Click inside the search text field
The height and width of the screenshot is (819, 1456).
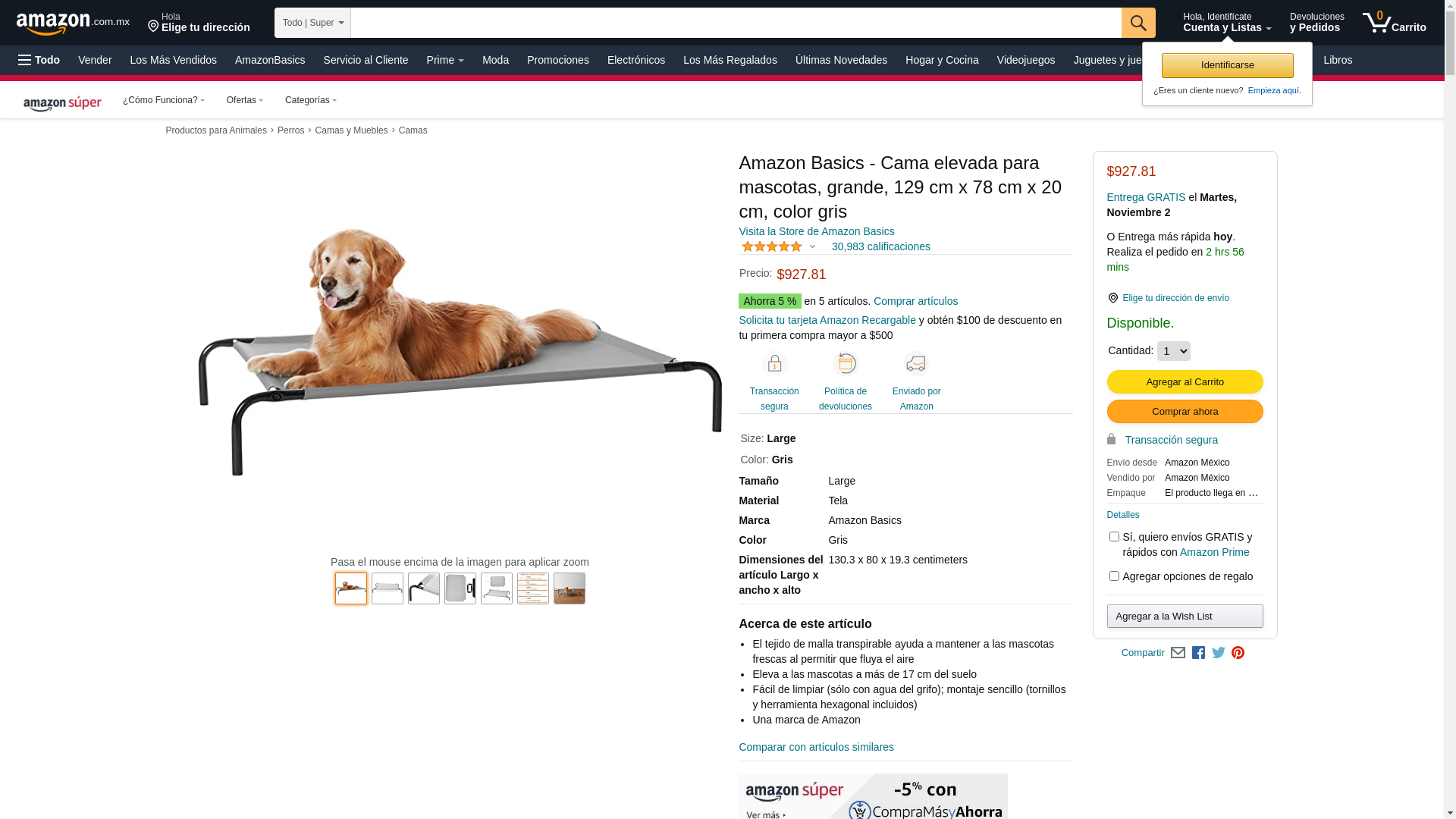736,23
